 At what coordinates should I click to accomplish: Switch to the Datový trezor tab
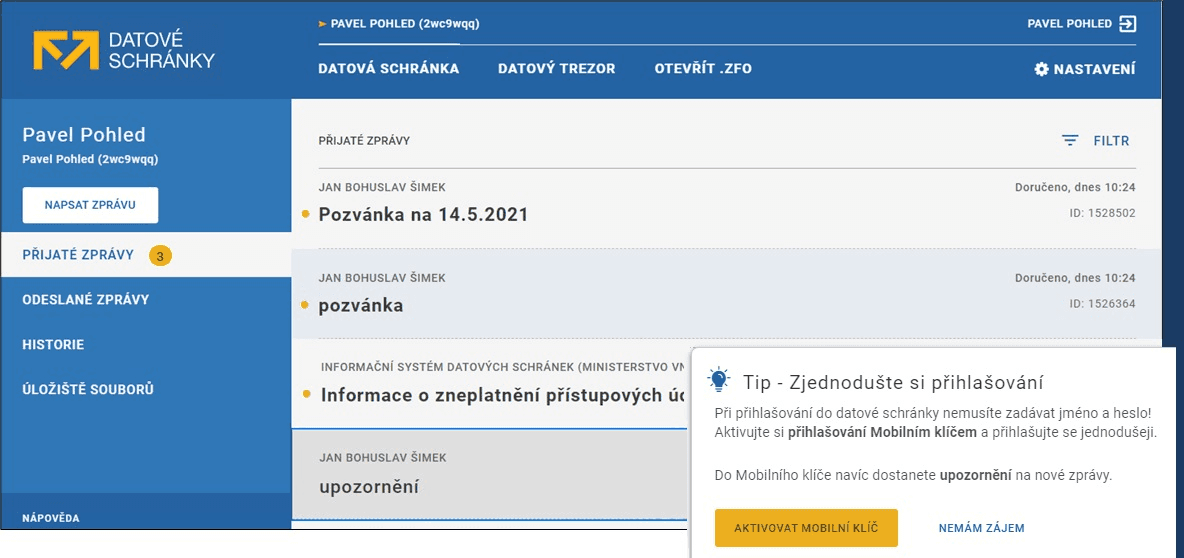pyautogui.click(x=556, y=69)
